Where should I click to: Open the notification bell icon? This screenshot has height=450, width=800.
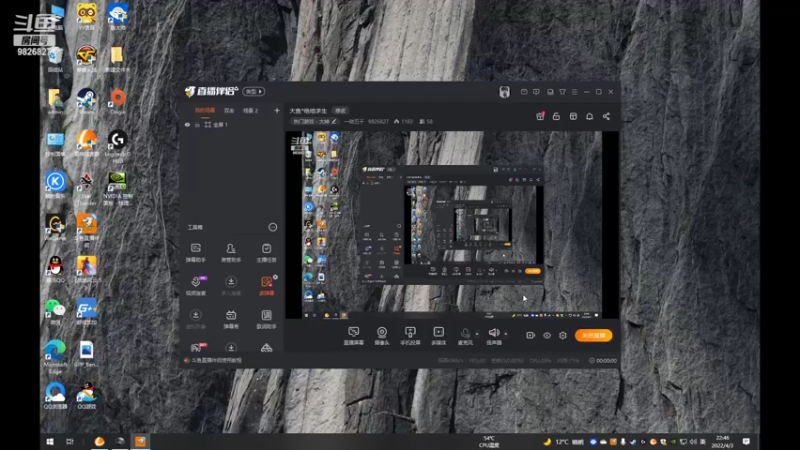(589, 116)
